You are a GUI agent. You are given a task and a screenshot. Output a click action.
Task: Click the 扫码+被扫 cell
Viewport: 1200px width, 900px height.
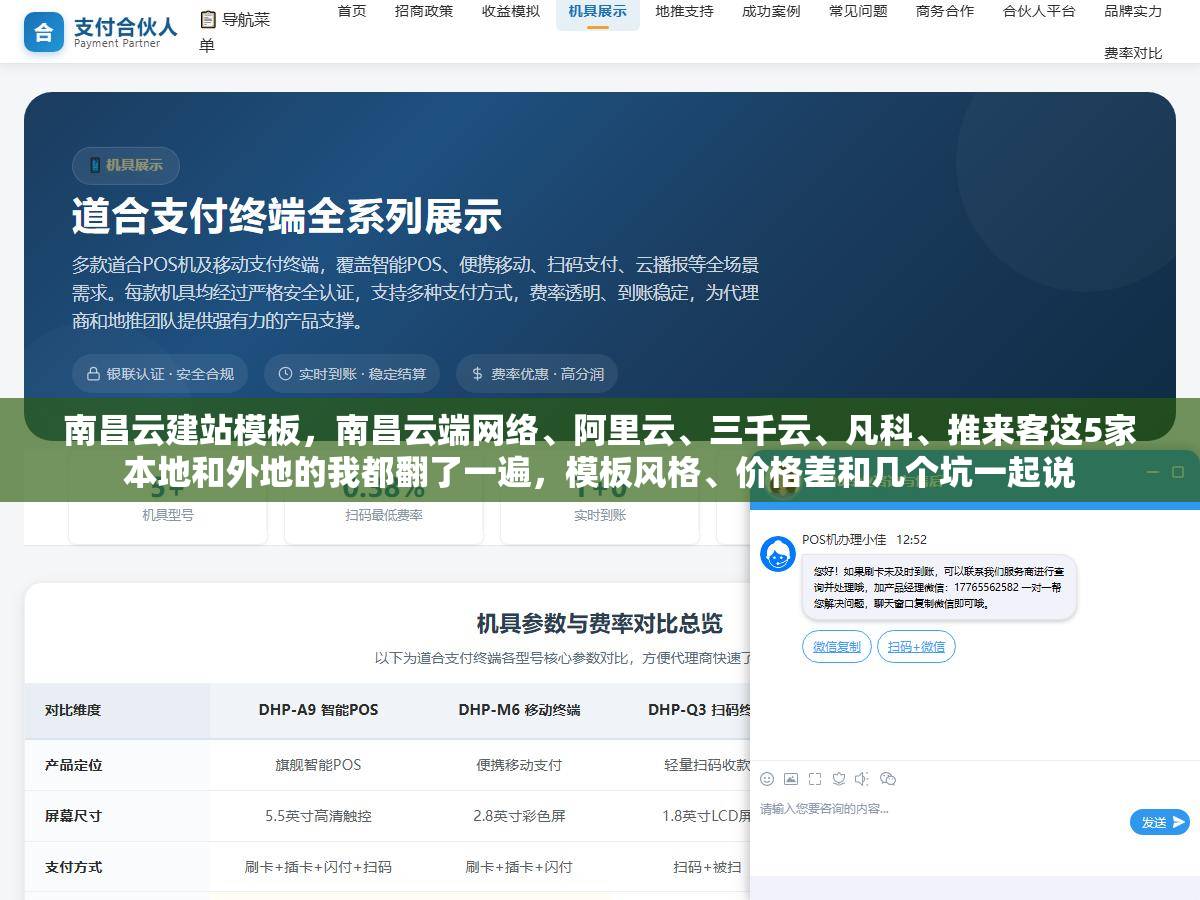[x=707, y=867]
